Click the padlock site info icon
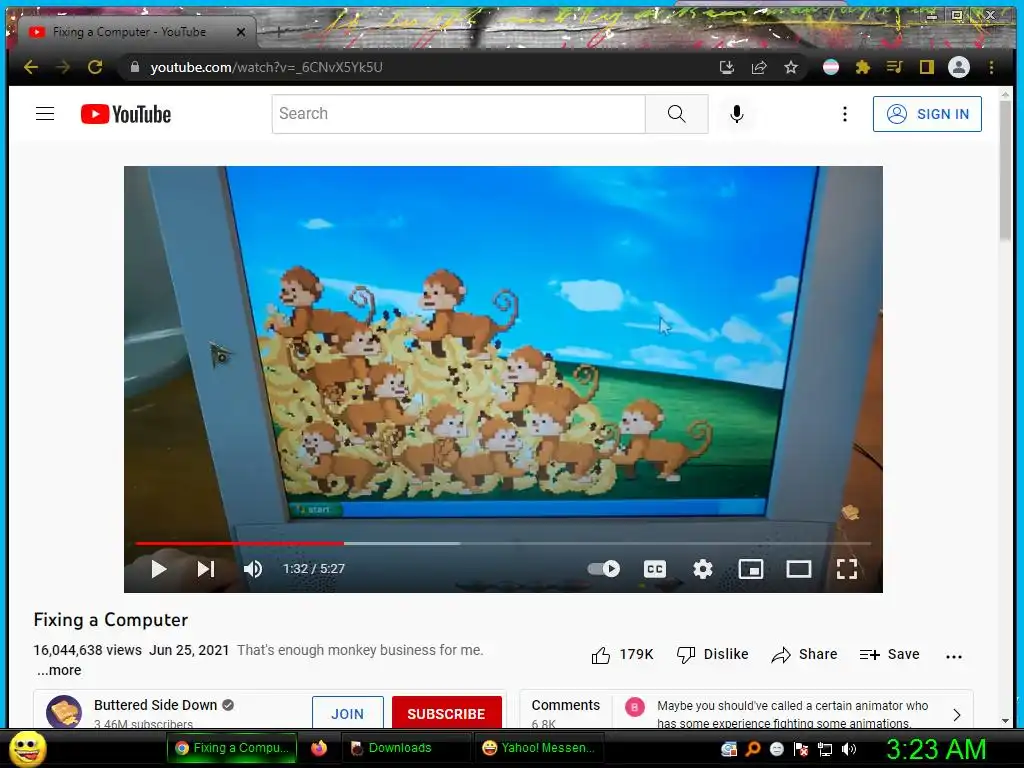Viewport: 1024px width, 768px height. point(135,67)
